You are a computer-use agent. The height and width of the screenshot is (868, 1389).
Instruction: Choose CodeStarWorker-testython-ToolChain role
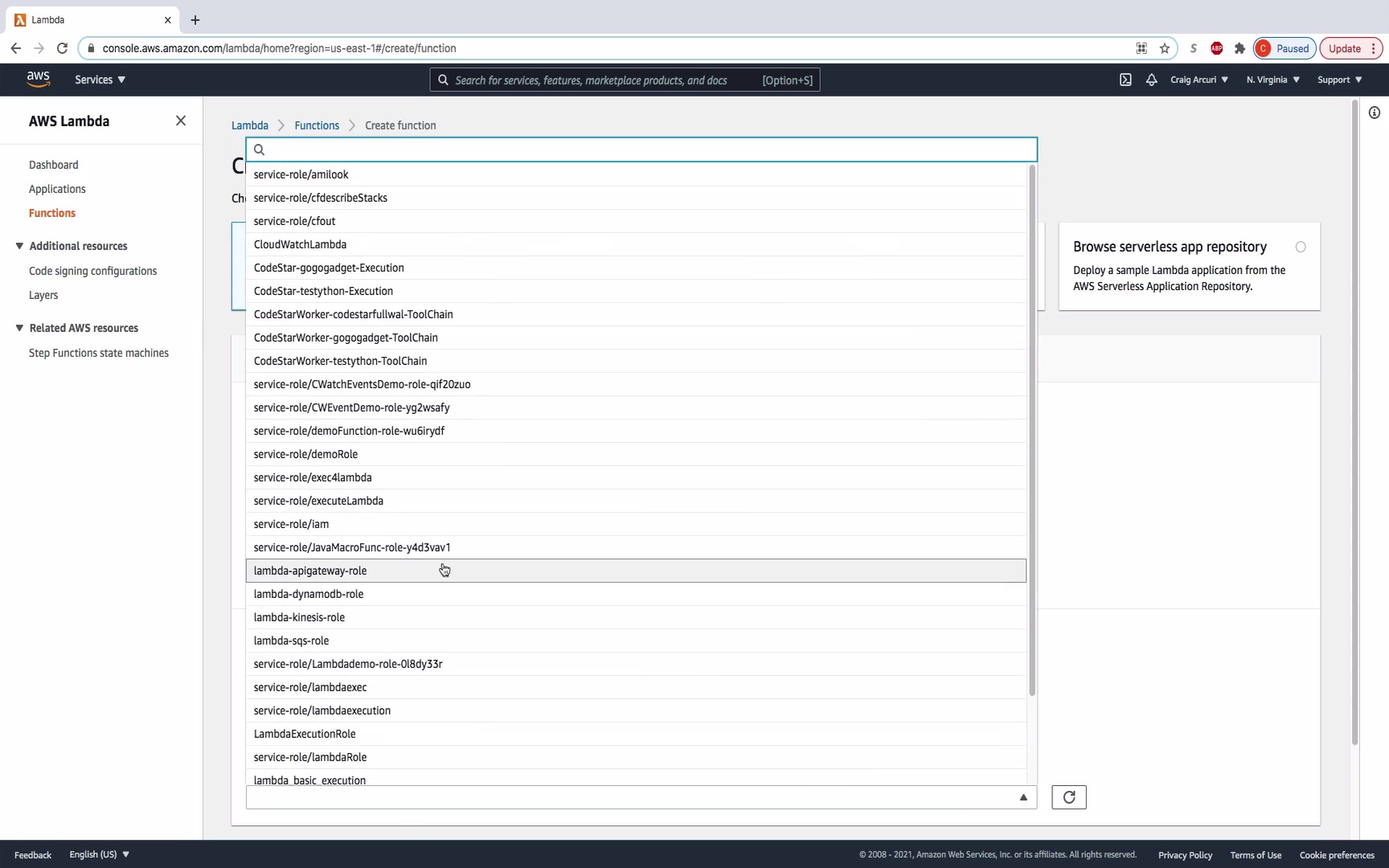click(x=636, y=361)
